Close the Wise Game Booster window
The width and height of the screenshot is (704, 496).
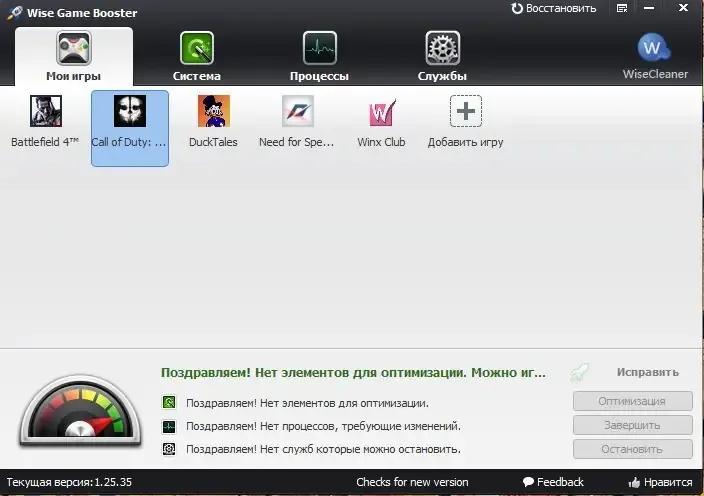coord(683,8)
